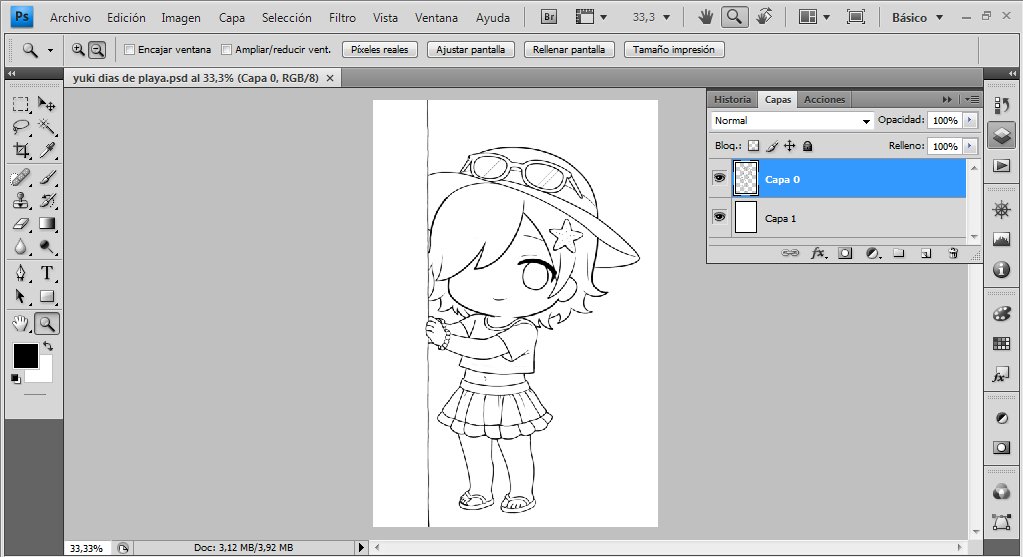Select the Crop tool

pyautogui.click(x=21, y=150)
